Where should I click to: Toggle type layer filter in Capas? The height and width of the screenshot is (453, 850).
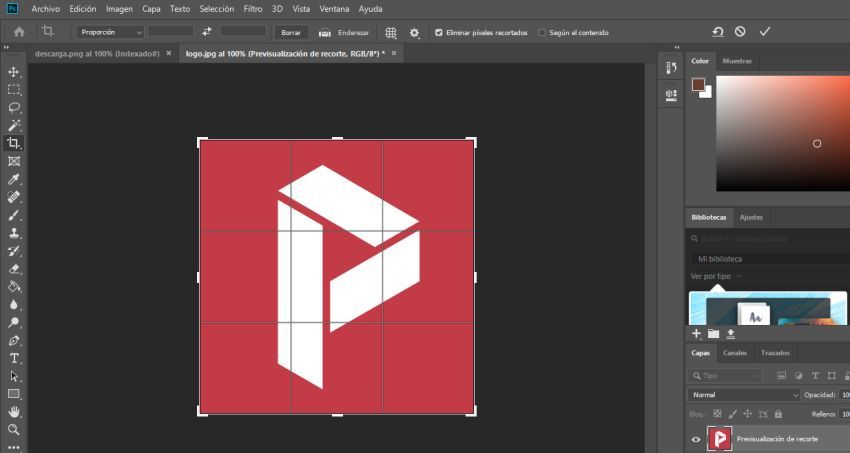(x=815, y=376)
